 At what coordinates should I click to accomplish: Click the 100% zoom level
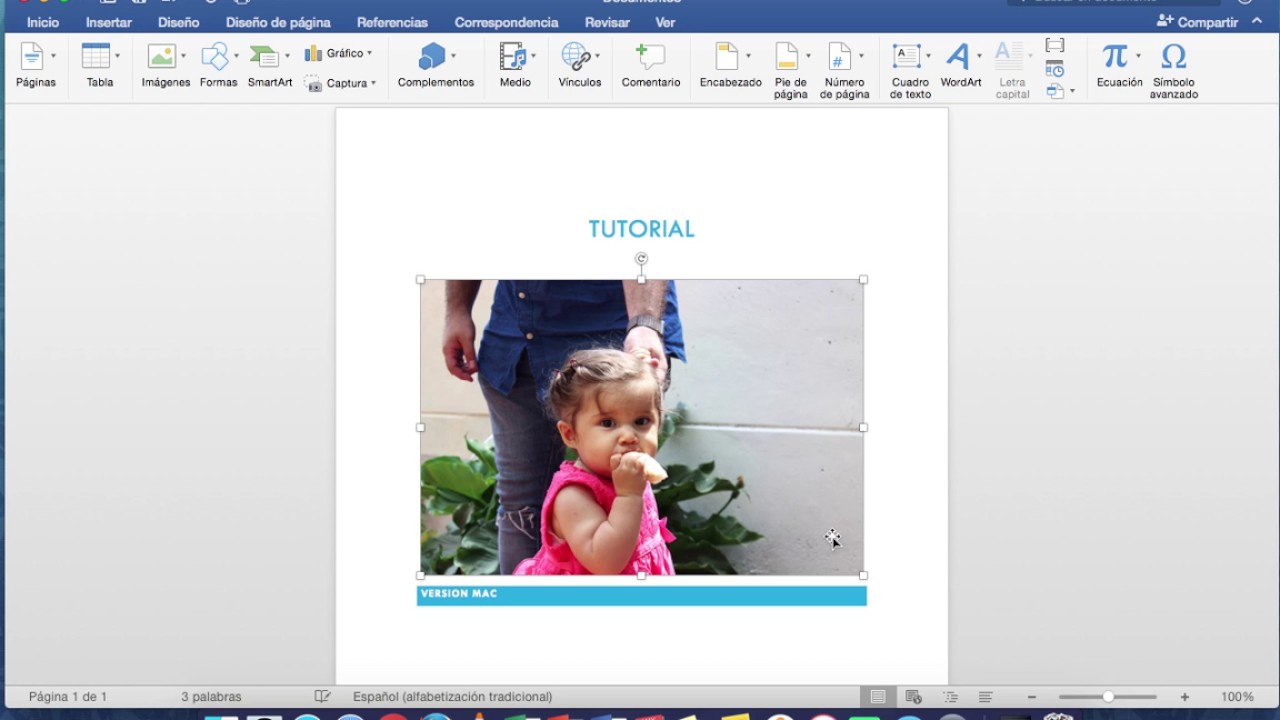tap(1237, 696)
